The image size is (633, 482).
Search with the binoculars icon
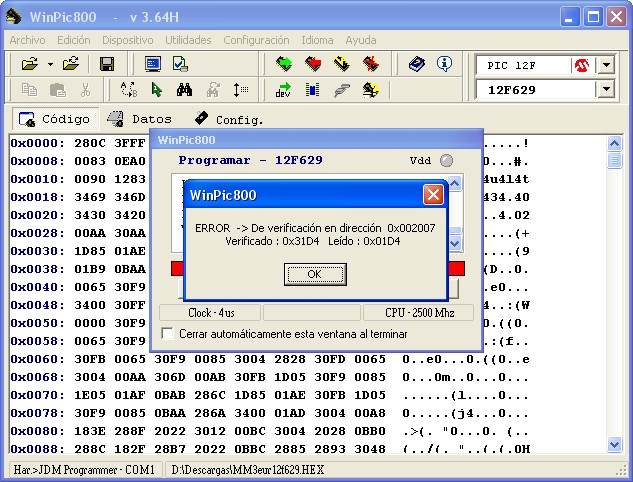184,90
